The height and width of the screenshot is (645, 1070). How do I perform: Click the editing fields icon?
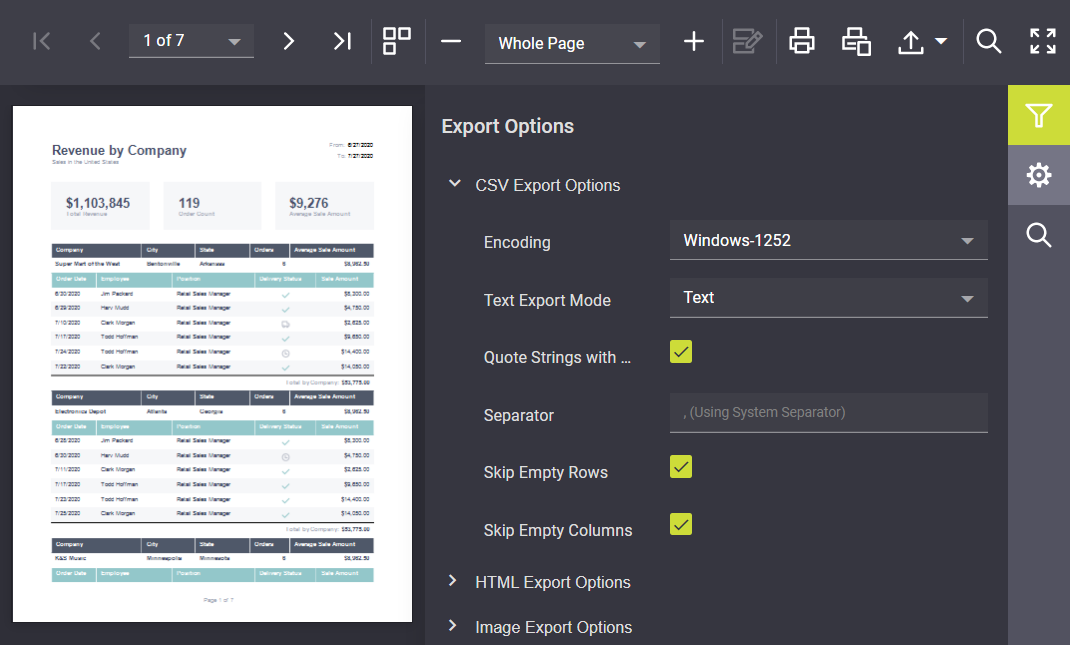click(747, 41)
